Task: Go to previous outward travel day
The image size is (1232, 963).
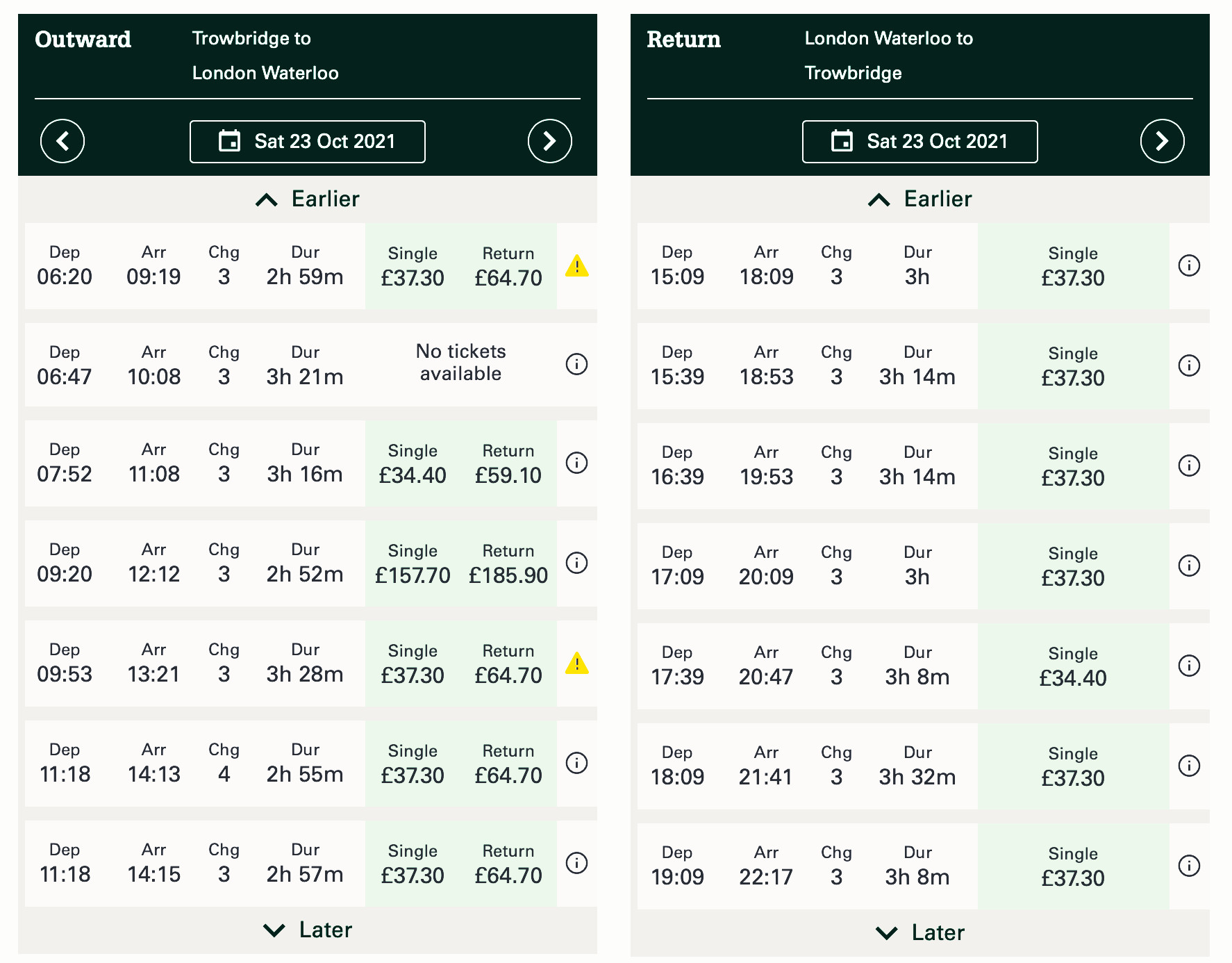Action: click(63, 141)
